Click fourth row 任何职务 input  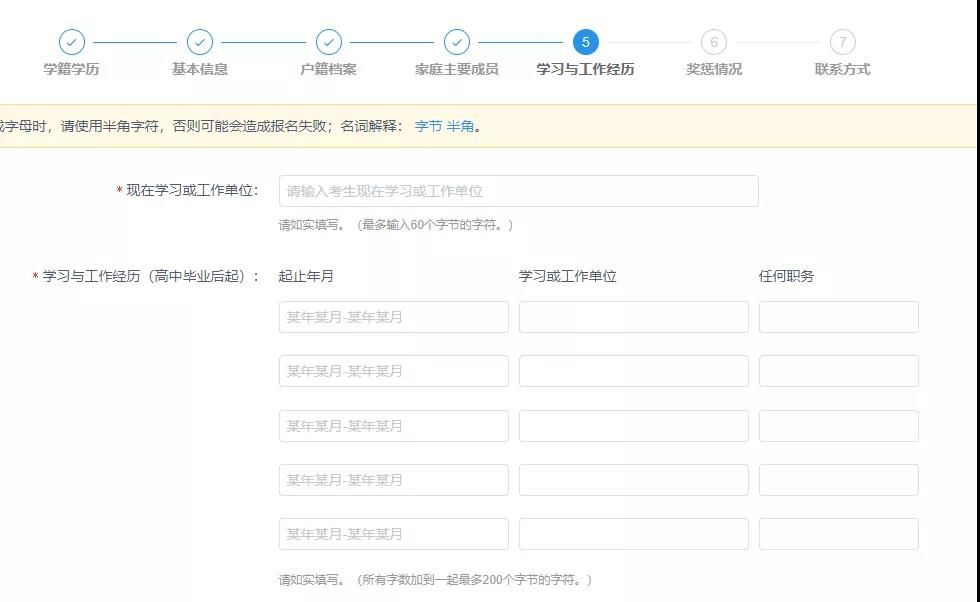(838, 480)
